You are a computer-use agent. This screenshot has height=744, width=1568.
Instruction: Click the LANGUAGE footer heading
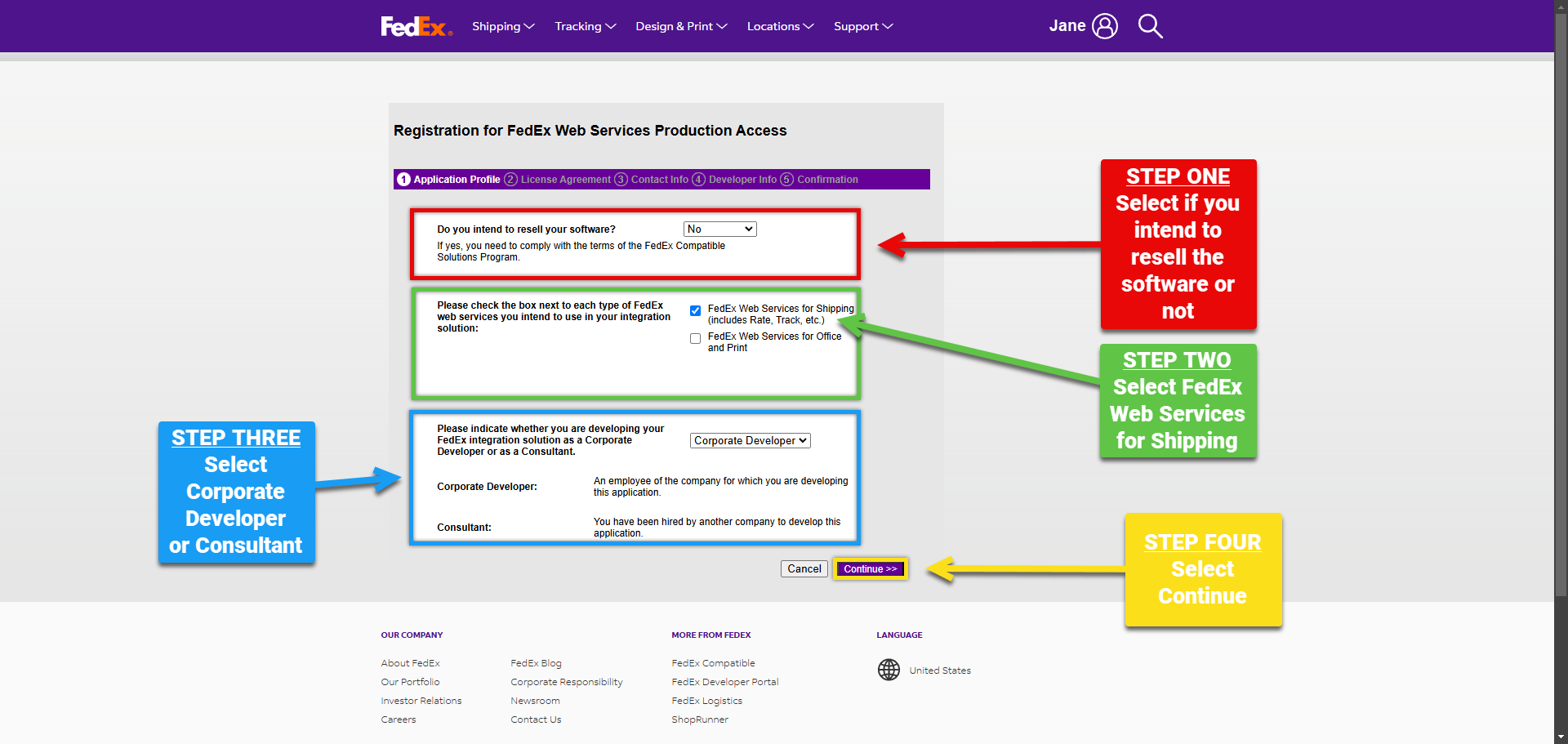[899, 635]
